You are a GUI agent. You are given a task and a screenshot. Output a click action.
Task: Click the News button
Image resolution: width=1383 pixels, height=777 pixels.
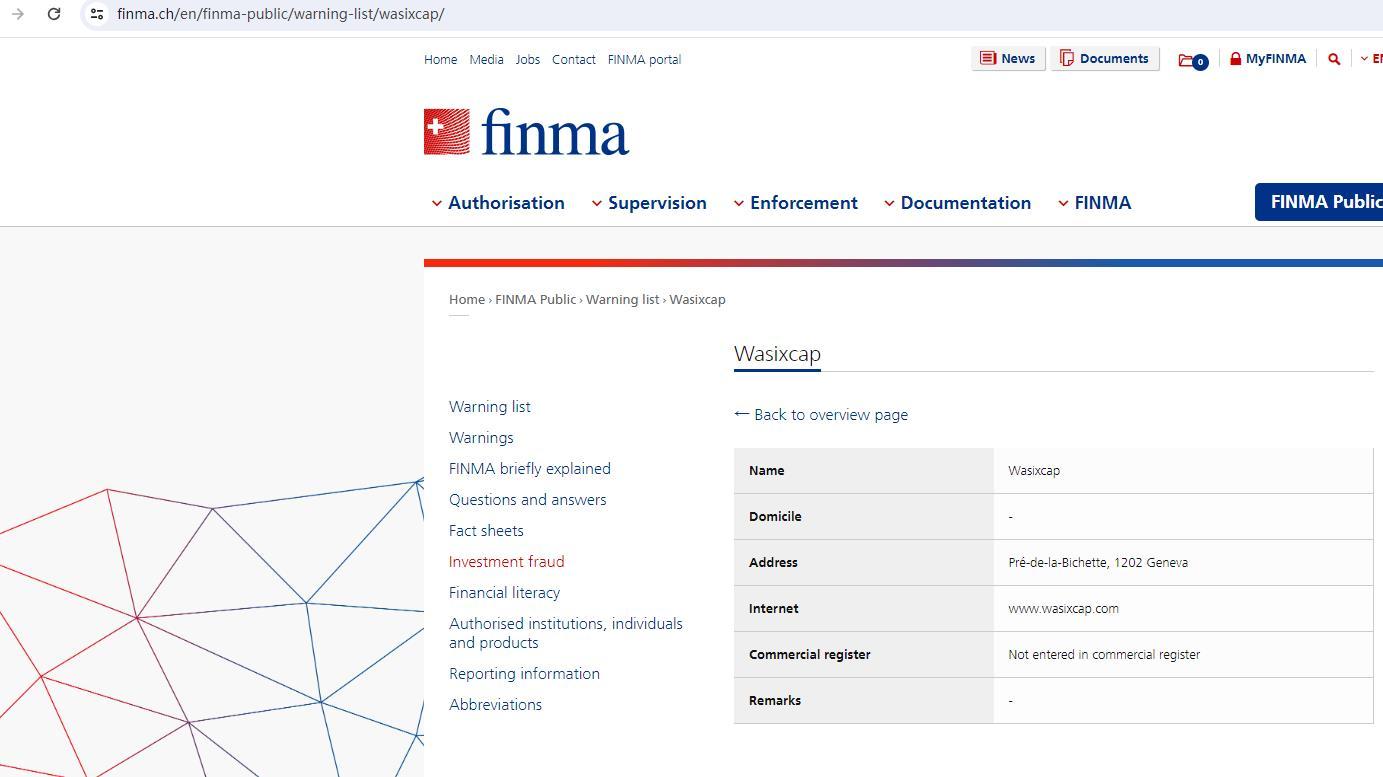coord(1008,58)
